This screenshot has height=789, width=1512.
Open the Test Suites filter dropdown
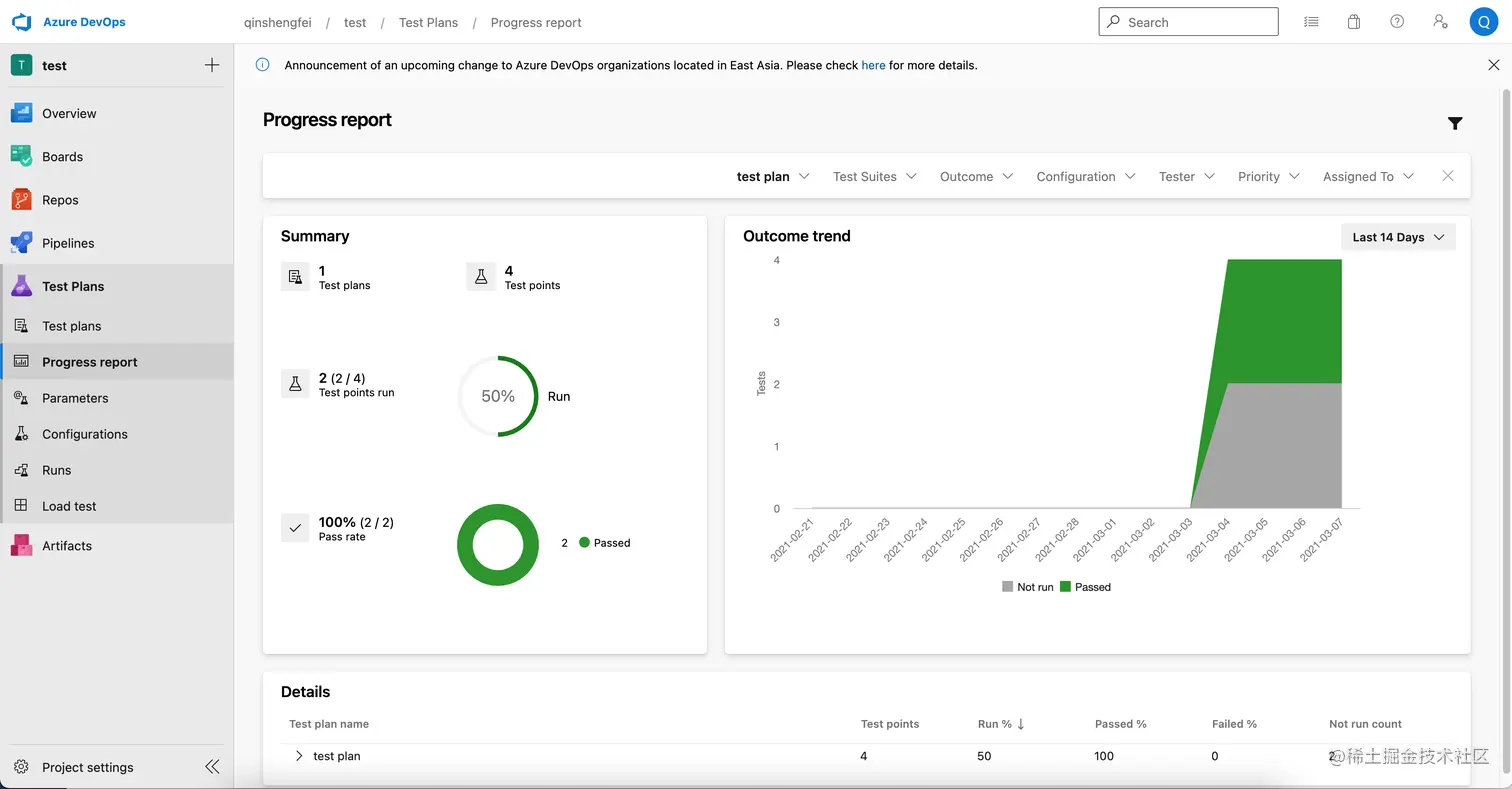(x=875, y=176)
